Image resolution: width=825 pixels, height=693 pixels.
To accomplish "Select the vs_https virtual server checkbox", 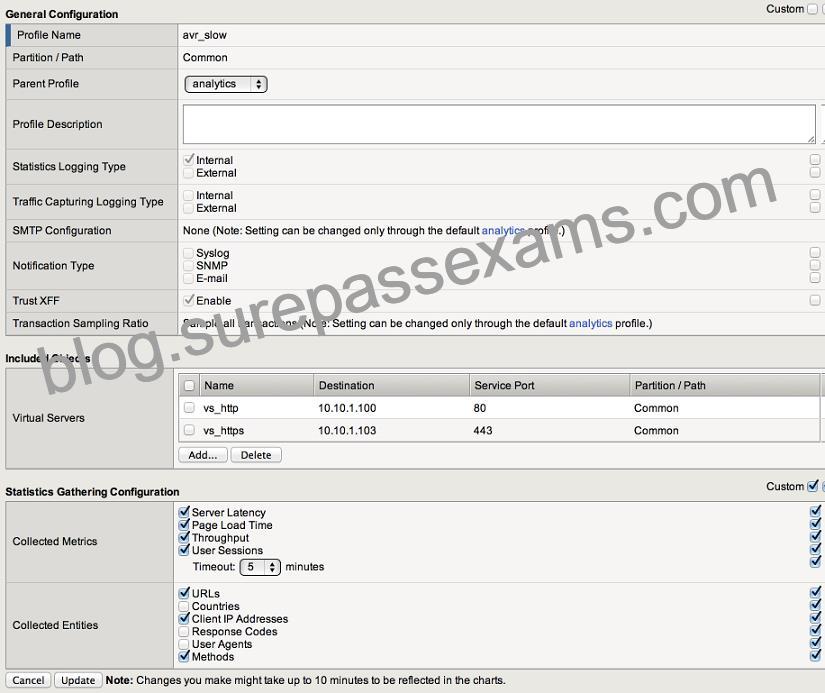I will (189, 430).
